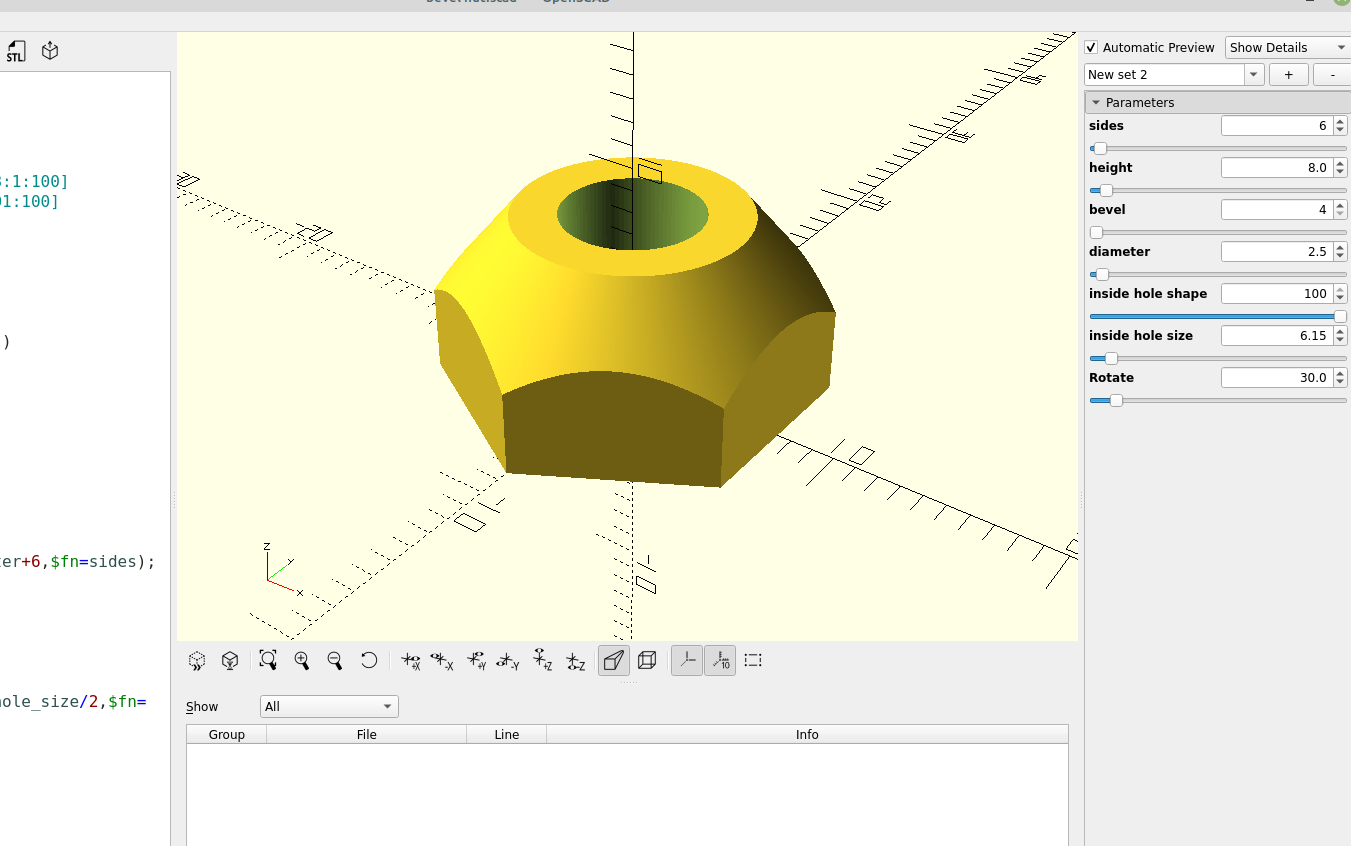
Task: Click the + button to add parameter set
Action: (1288, 74)
